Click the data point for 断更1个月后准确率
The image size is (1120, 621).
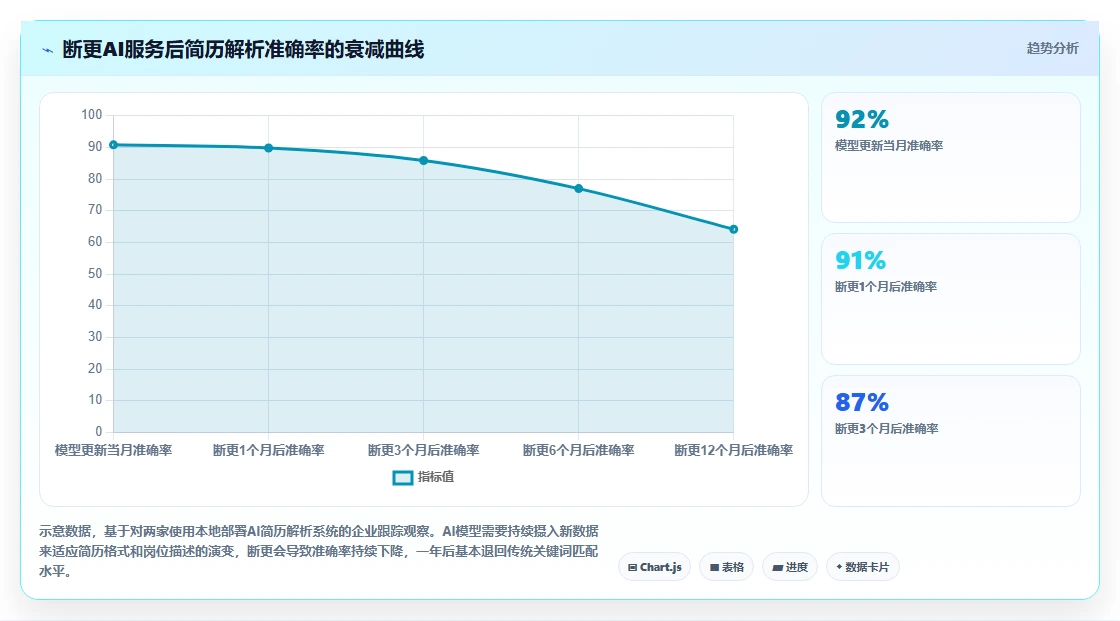point(269,148)
